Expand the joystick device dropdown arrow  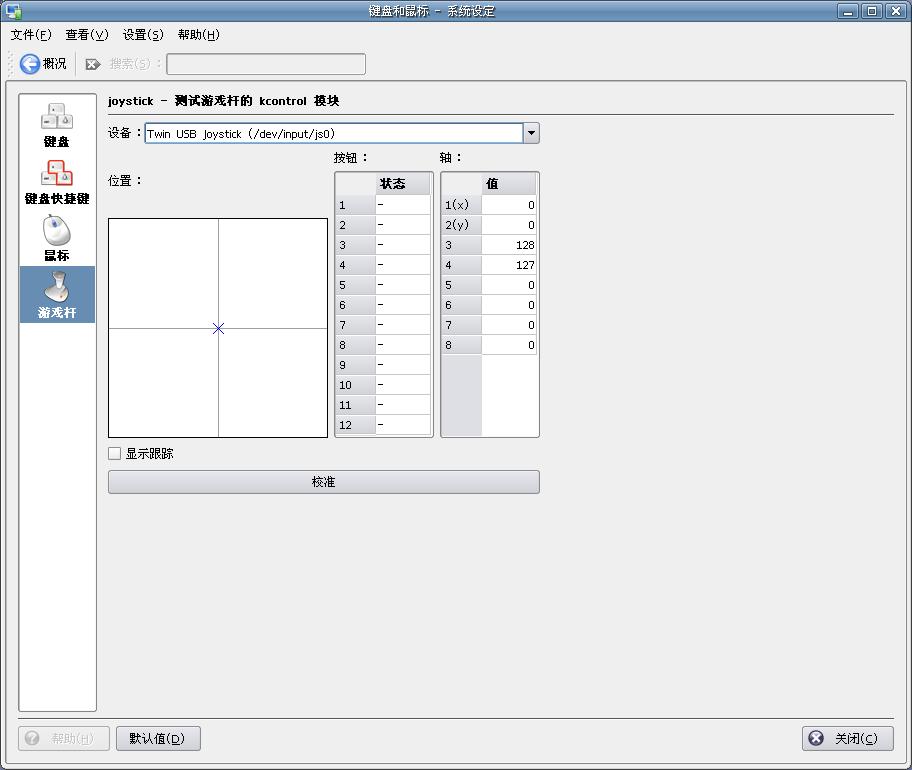[531, 133]
